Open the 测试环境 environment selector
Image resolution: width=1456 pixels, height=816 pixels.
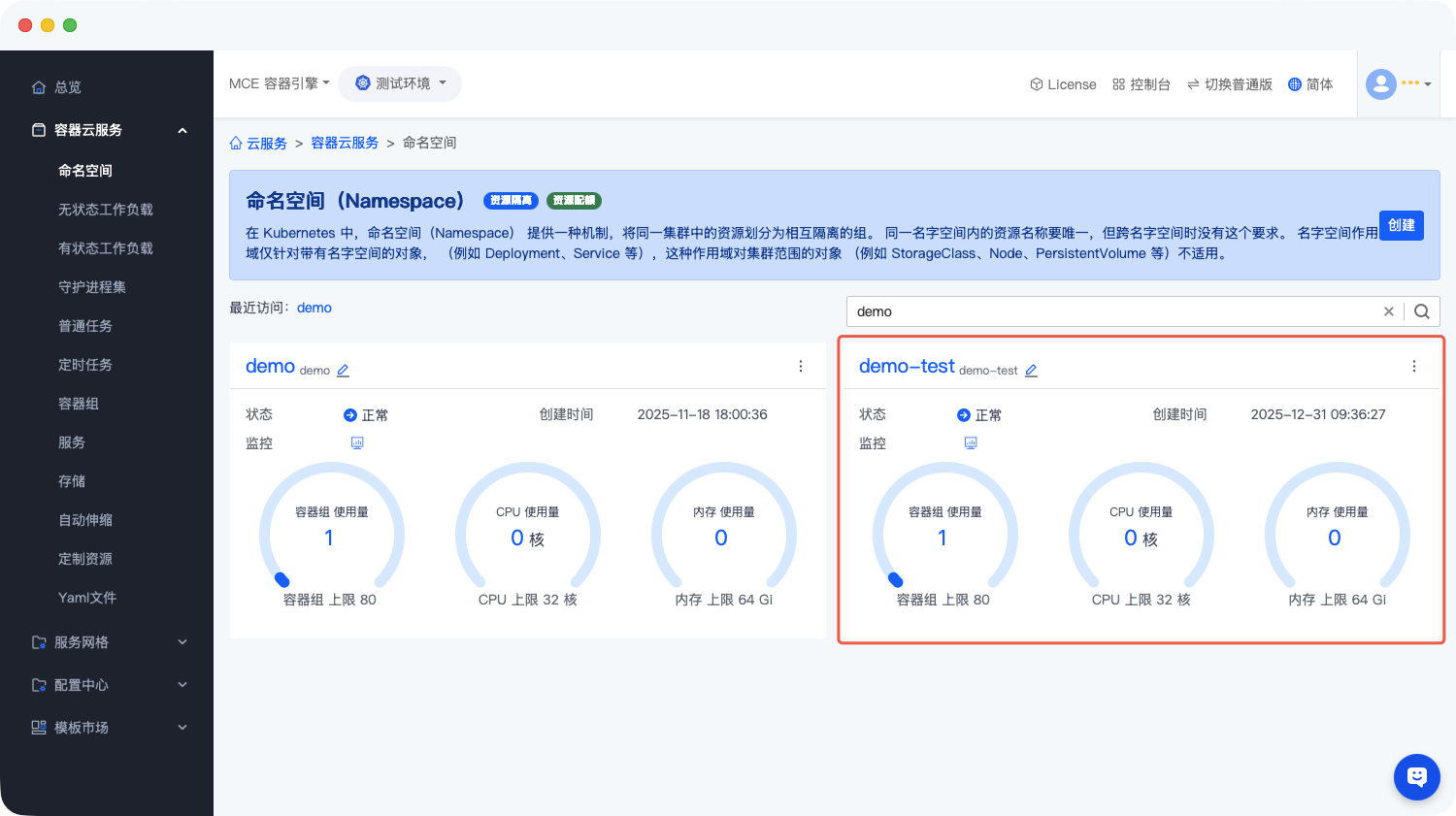coord(400,83)
